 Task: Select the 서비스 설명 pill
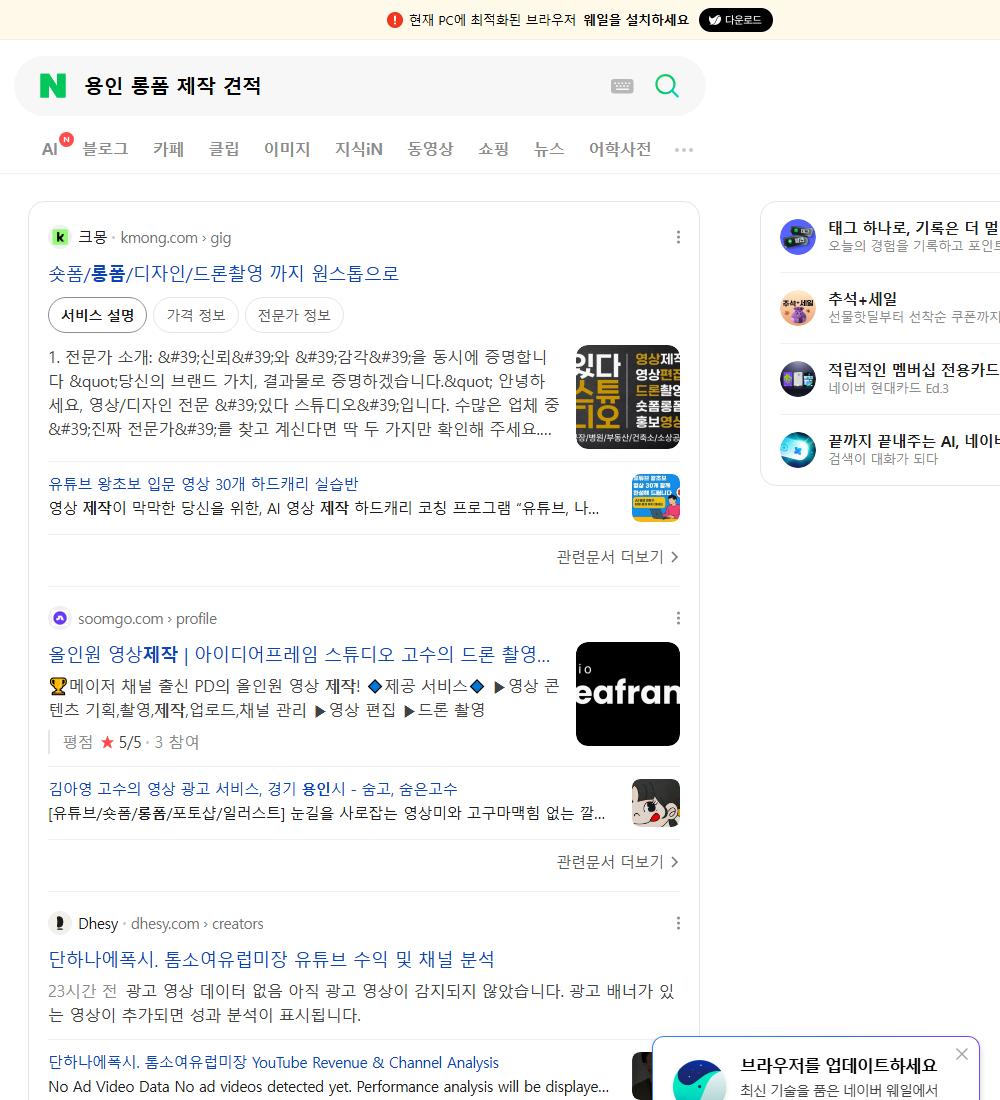98,315
